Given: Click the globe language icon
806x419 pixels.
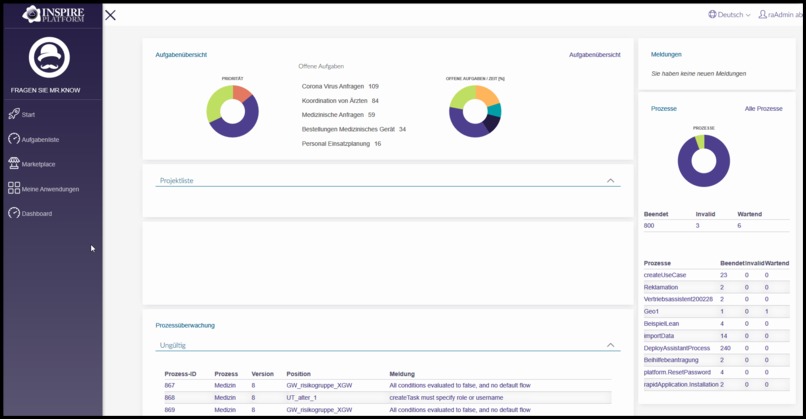Looking at the screenshot, I should (x=712, y=14).
